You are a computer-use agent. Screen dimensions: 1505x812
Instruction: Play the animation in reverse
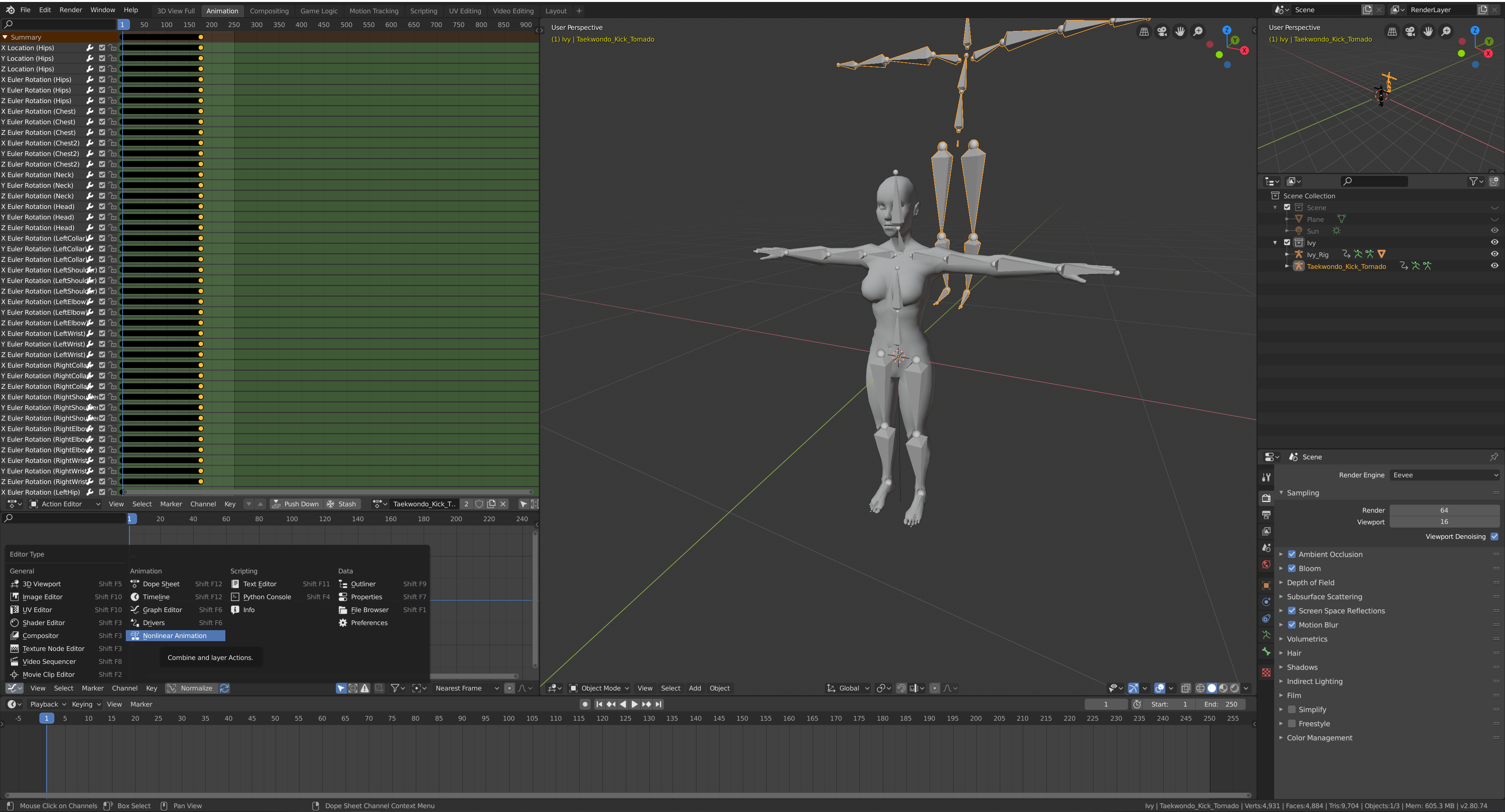[x=623, y=705]
